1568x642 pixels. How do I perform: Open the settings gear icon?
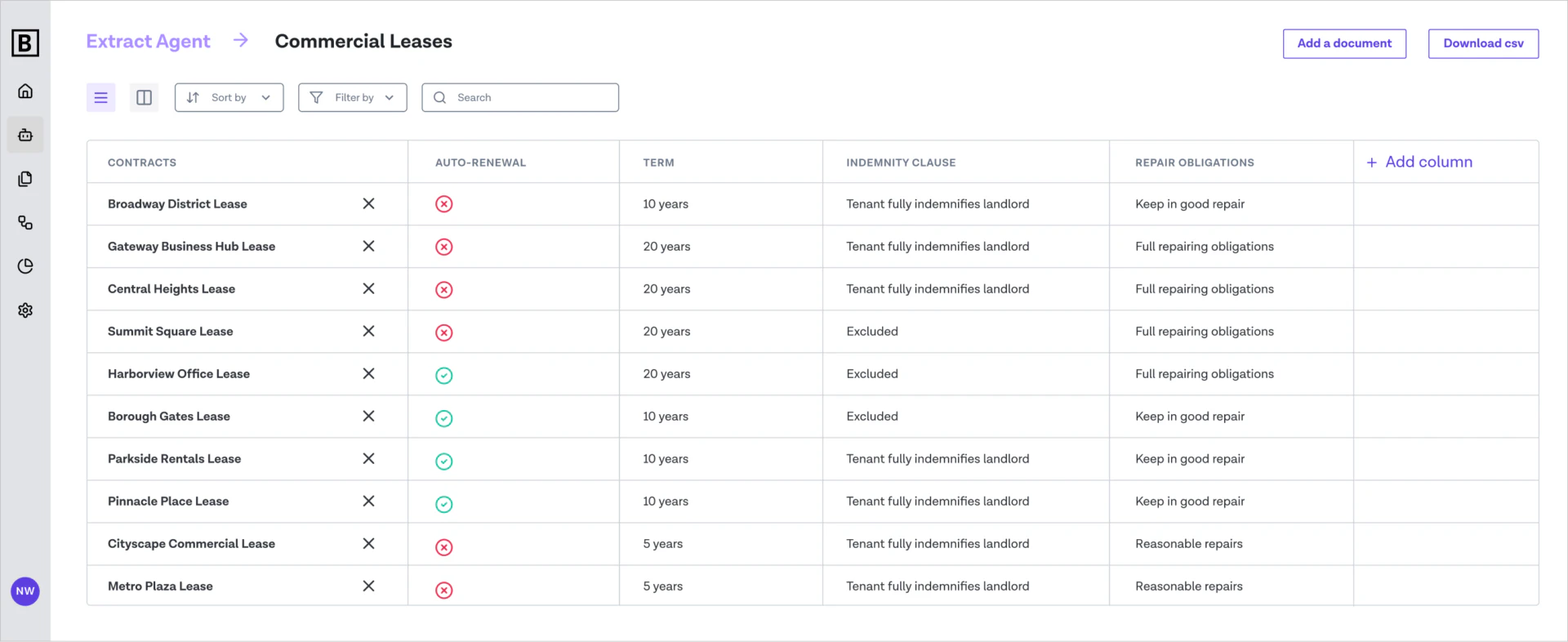pos(25,310)
